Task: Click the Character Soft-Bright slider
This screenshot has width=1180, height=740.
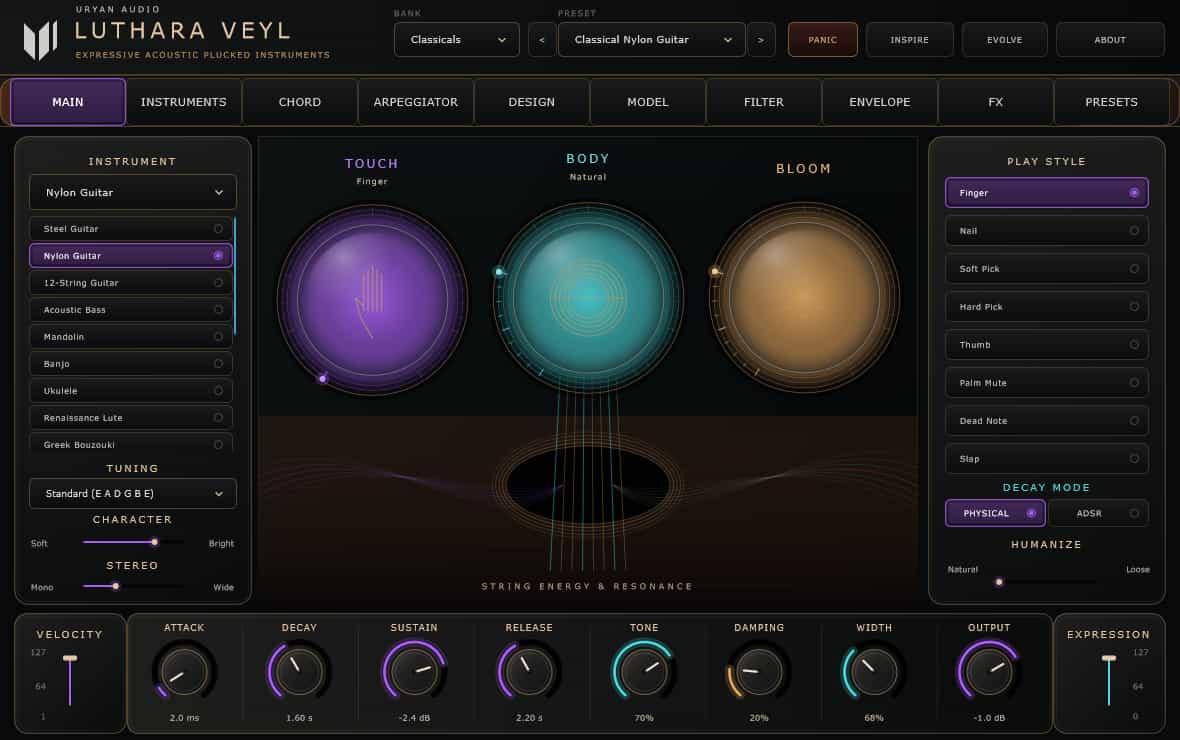Action: (x=133, y=542)
